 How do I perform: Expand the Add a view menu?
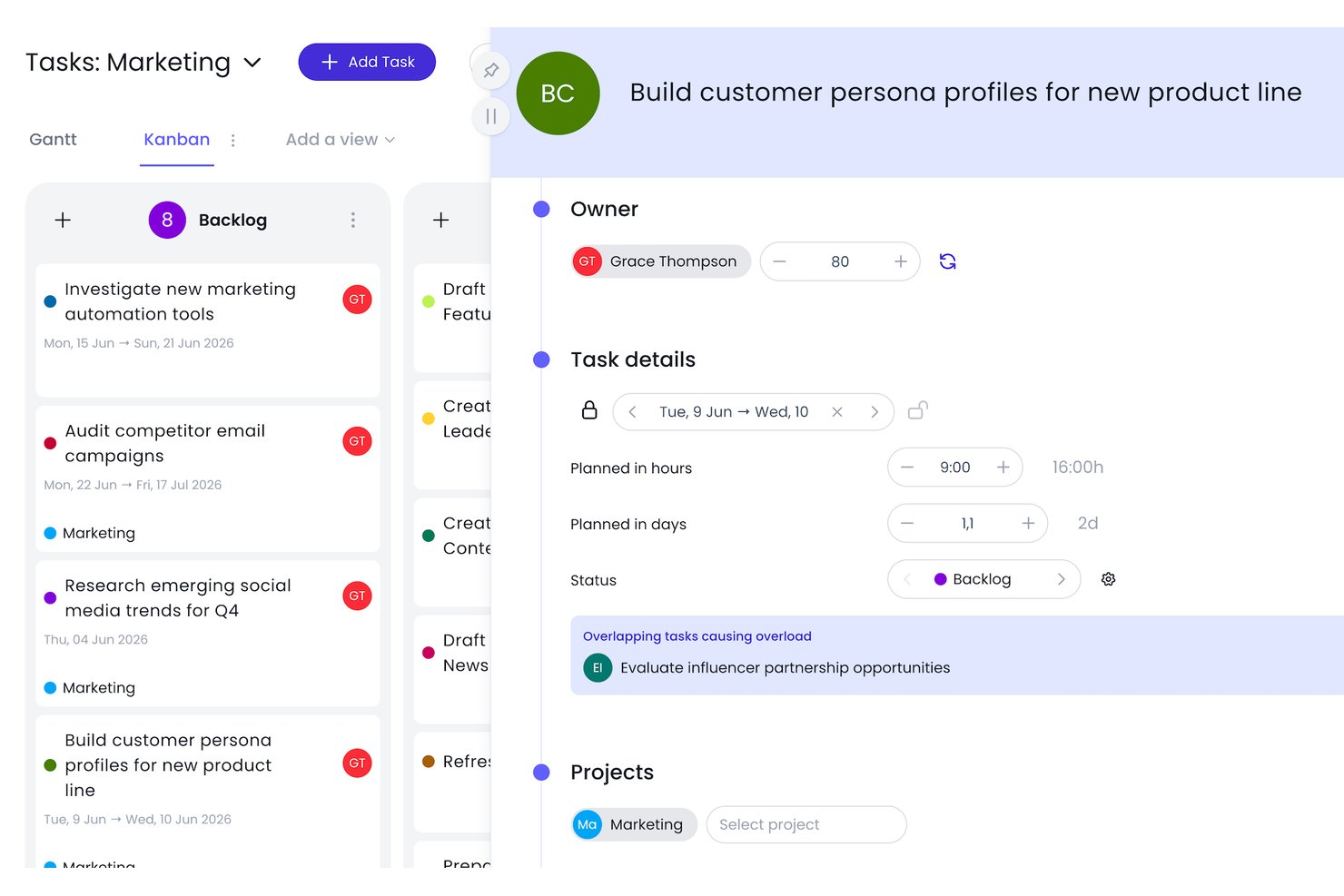pyautogui.click(x=341, y=140)
